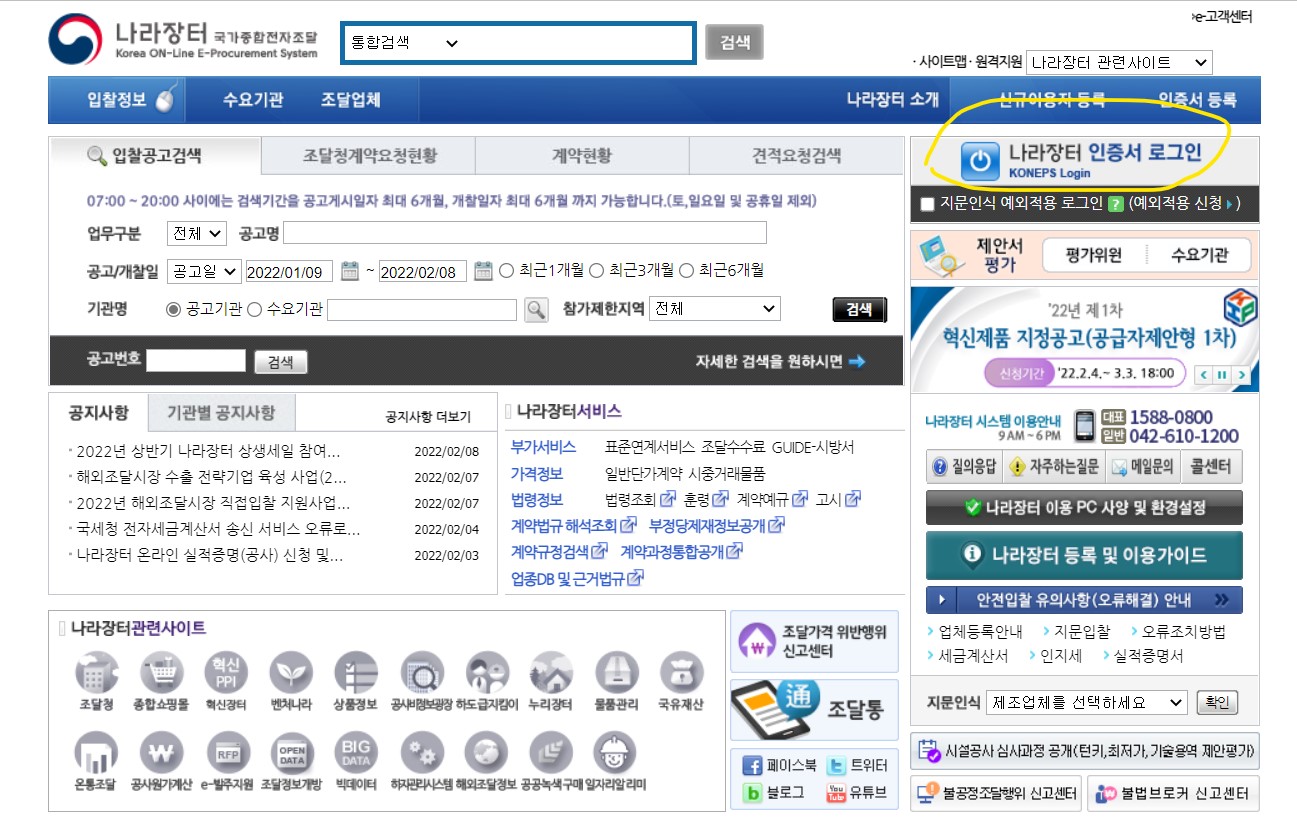
Task: Click the 물품관리 icon
Action: click(616, 675)
